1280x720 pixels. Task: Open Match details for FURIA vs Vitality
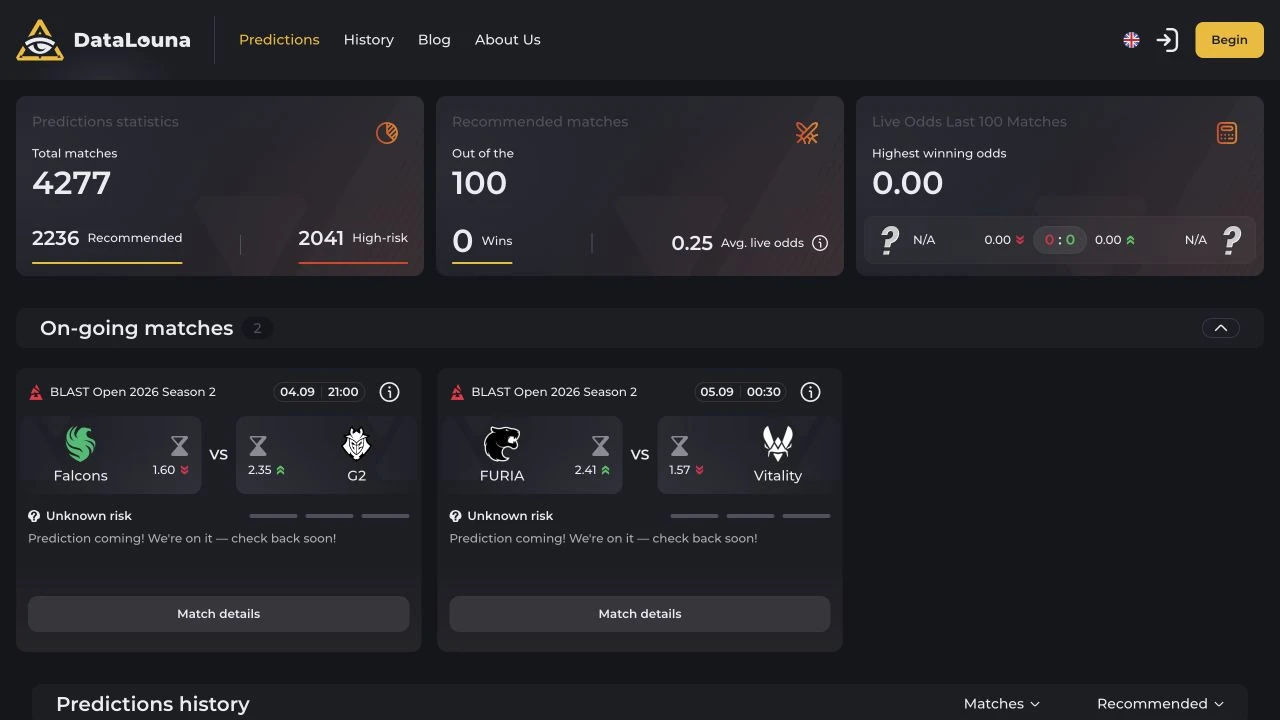tap(640, 614)
